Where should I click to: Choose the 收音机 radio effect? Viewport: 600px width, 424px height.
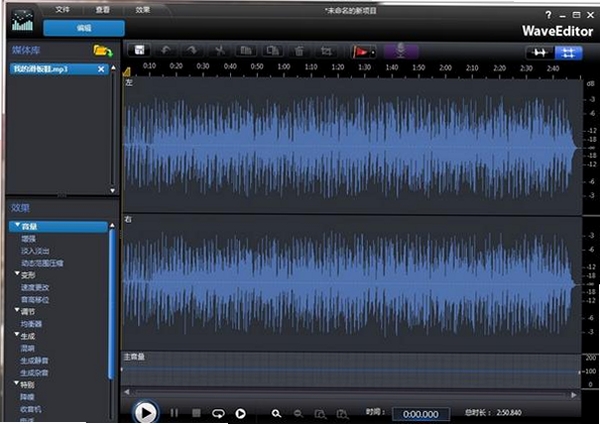click(x=31, y=409)
